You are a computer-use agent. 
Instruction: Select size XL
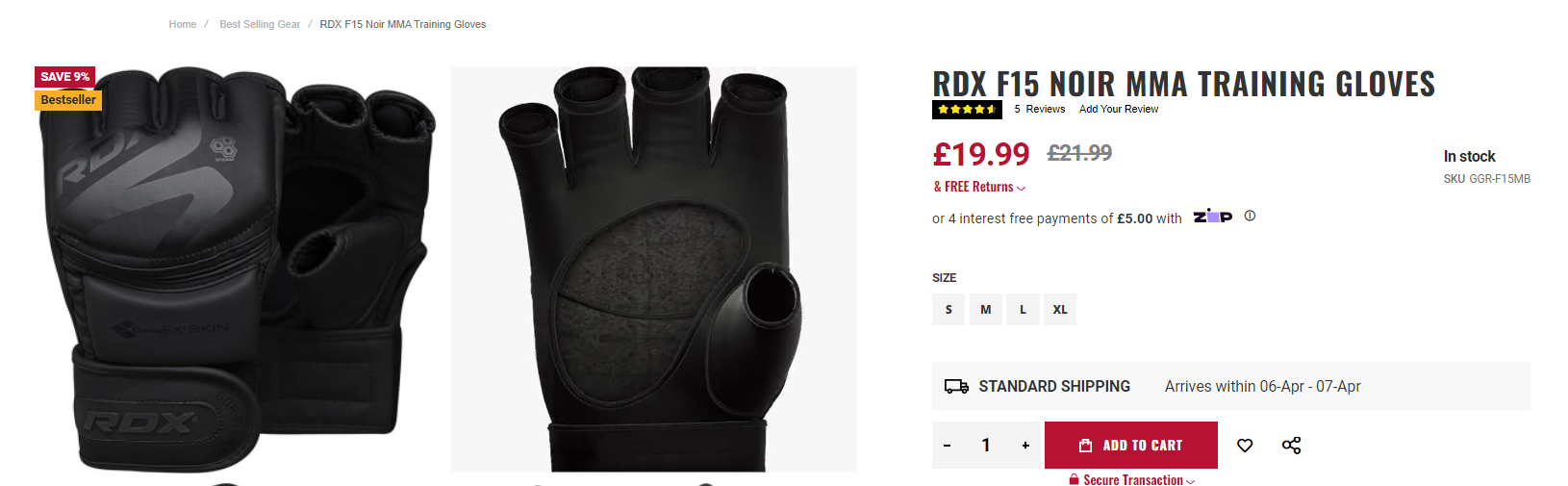coord(1060,310)
